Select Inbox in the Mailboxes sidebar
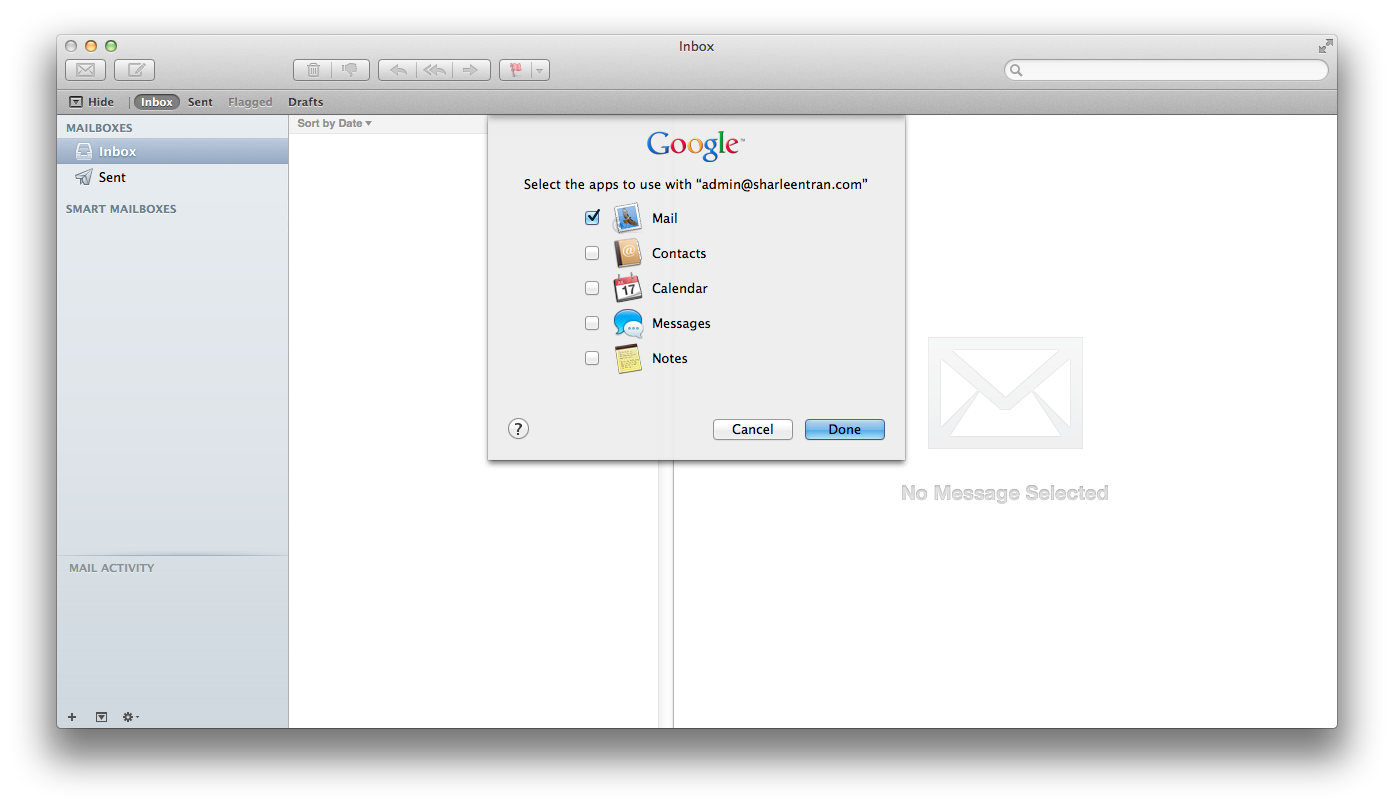 [172, 151]
